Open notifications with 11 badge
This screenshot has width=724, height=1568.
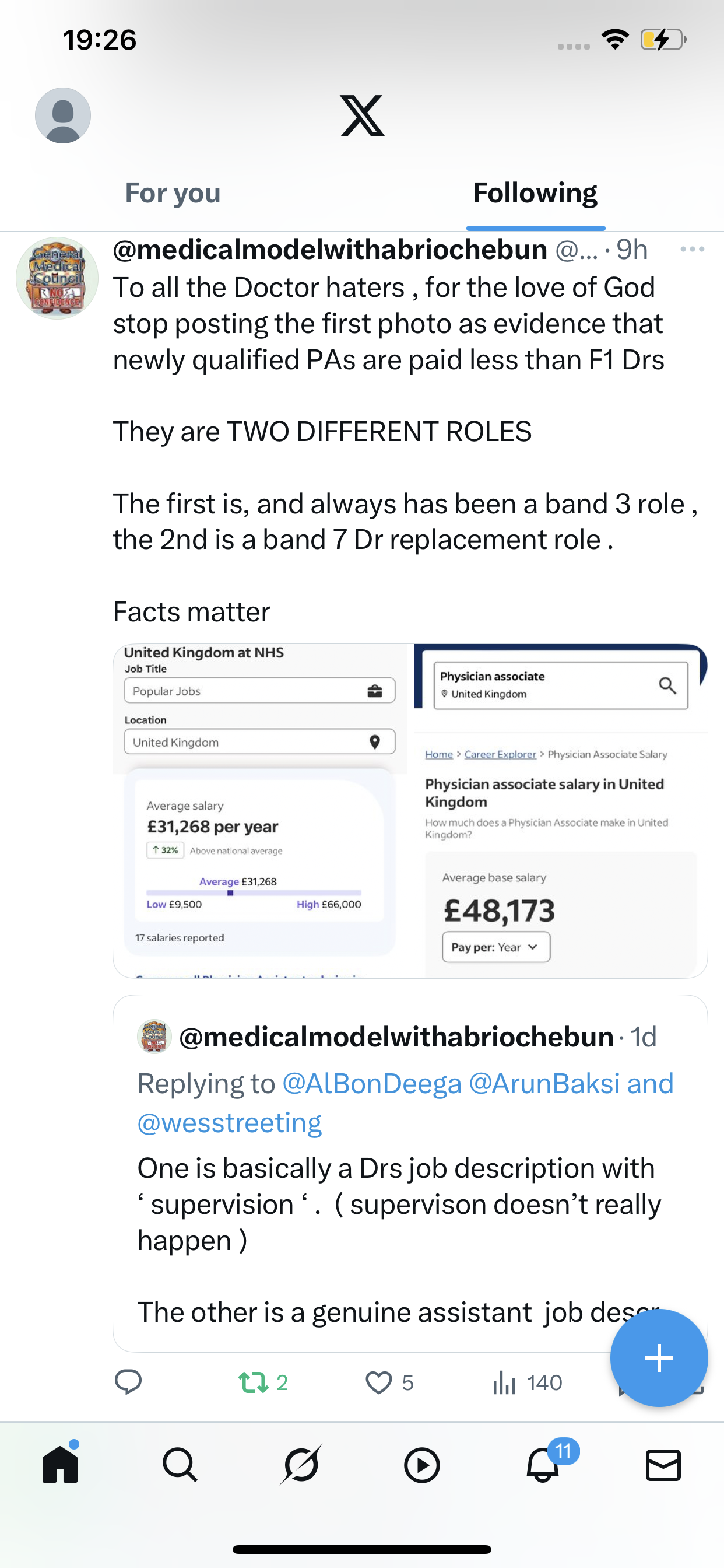coord(543,1465)
